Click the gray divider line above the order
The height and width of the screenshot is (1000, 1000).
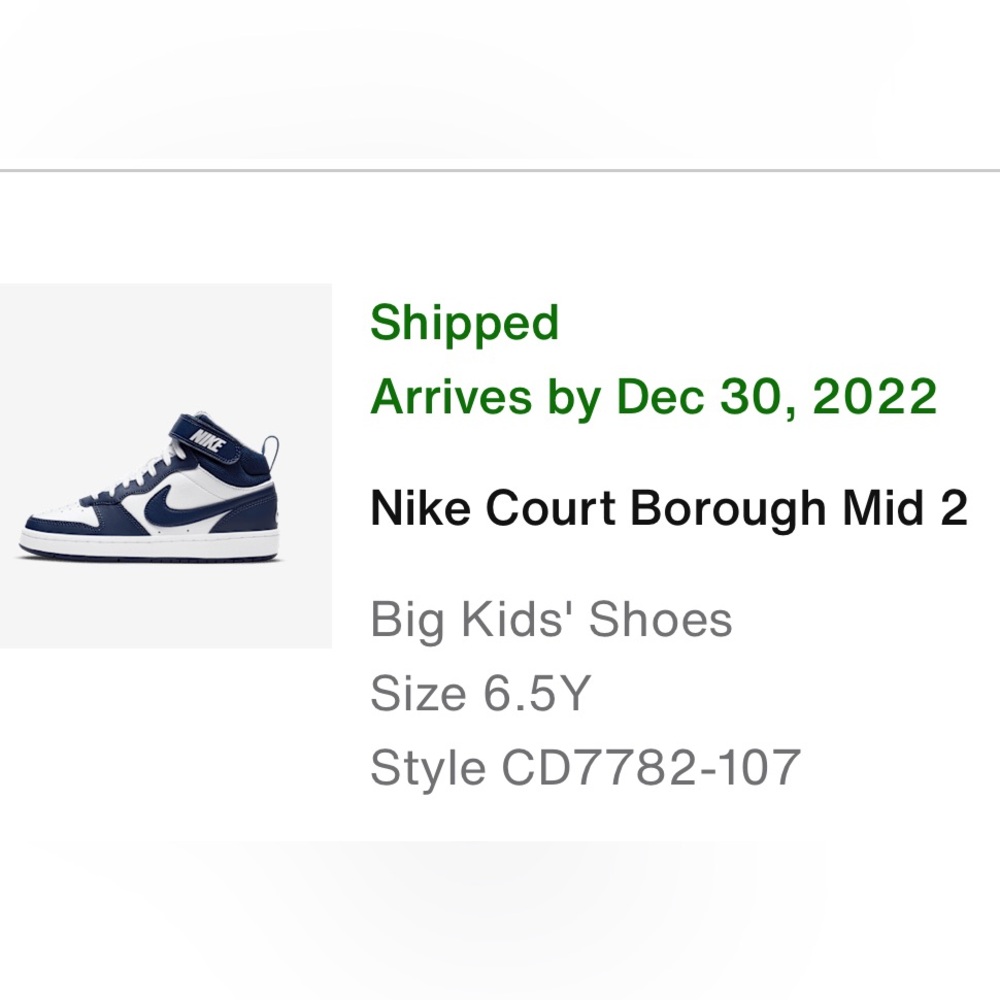point(500,170)
